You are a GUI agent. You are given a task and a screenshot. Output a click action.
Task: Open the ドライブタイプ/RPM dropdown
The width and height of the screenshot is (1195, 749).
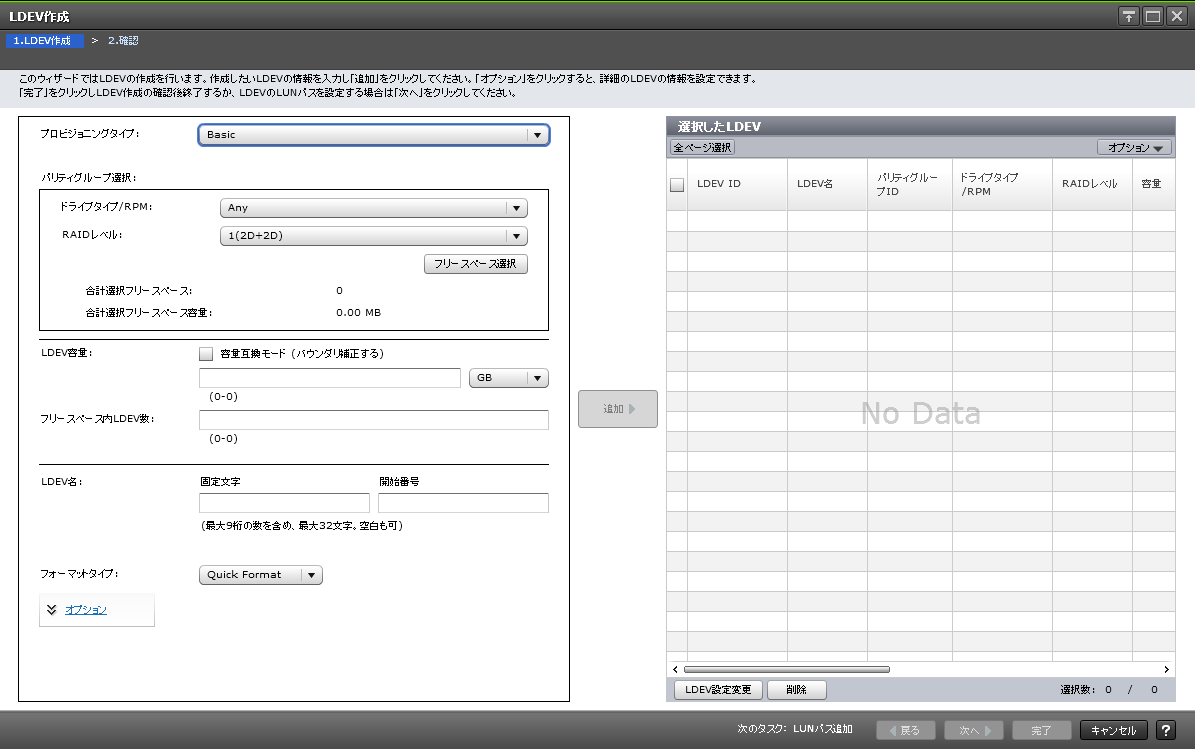point(373,208)
